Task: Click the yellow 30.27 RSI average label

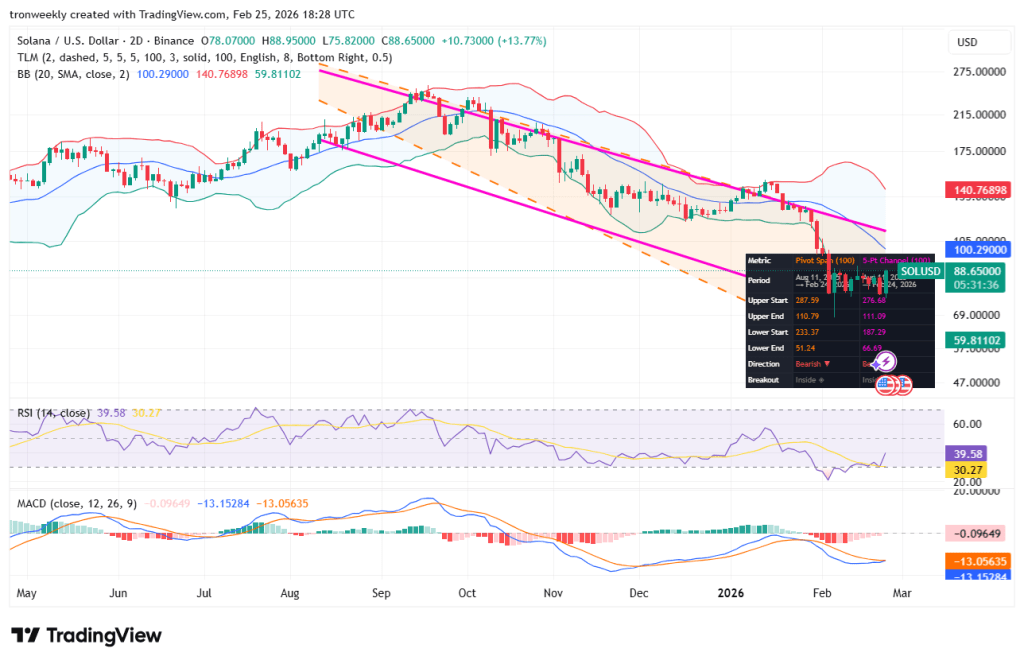Action: (x=967, y=470)
